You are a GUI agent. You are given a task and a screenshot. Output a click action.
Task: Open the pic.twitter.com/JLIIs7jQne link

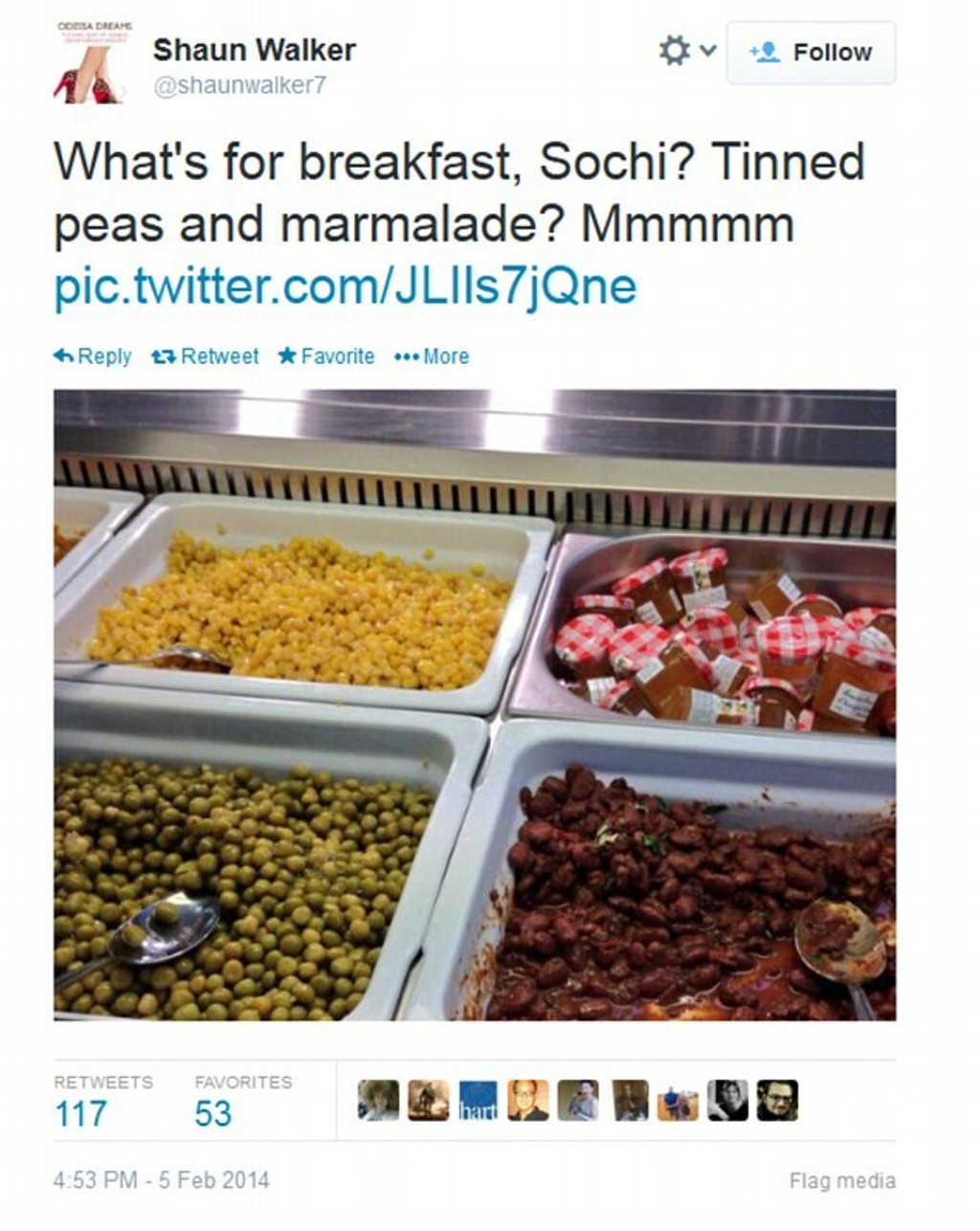coord(345,285)
